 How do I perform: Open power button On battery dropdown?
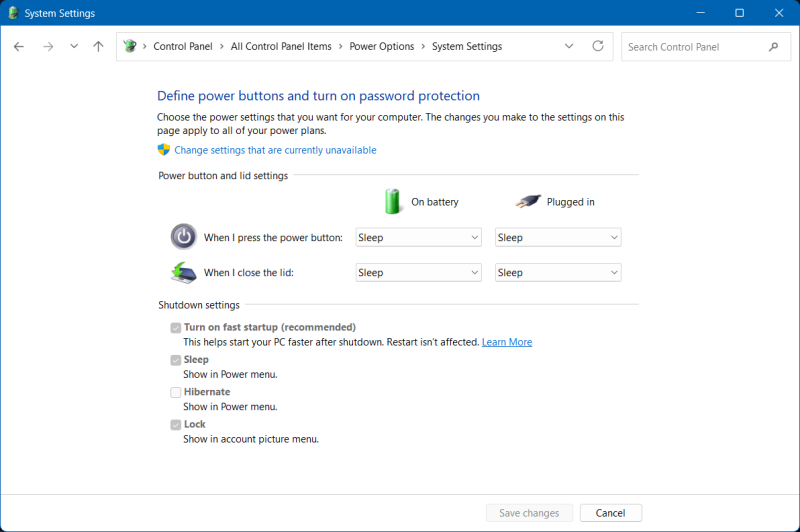418,238
